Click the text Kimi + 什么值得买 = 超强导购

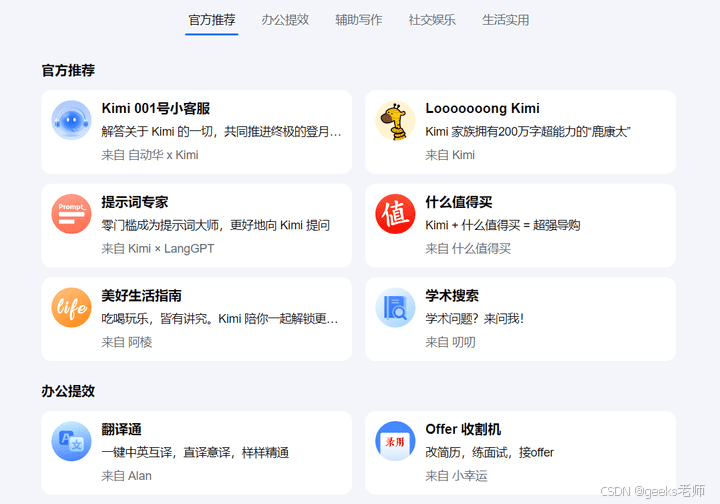[503, 225]
